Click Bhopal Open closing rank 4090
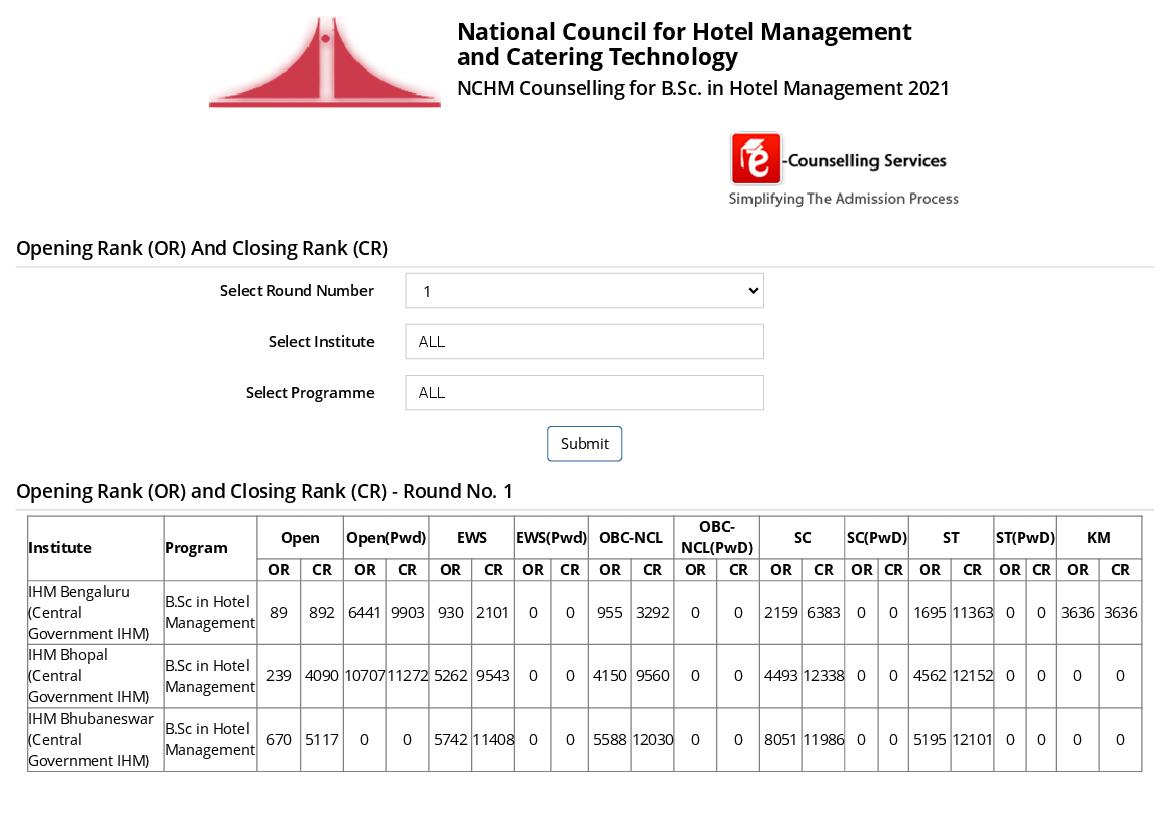This screenshot has height=826, width=1169. tap(322, 676)
